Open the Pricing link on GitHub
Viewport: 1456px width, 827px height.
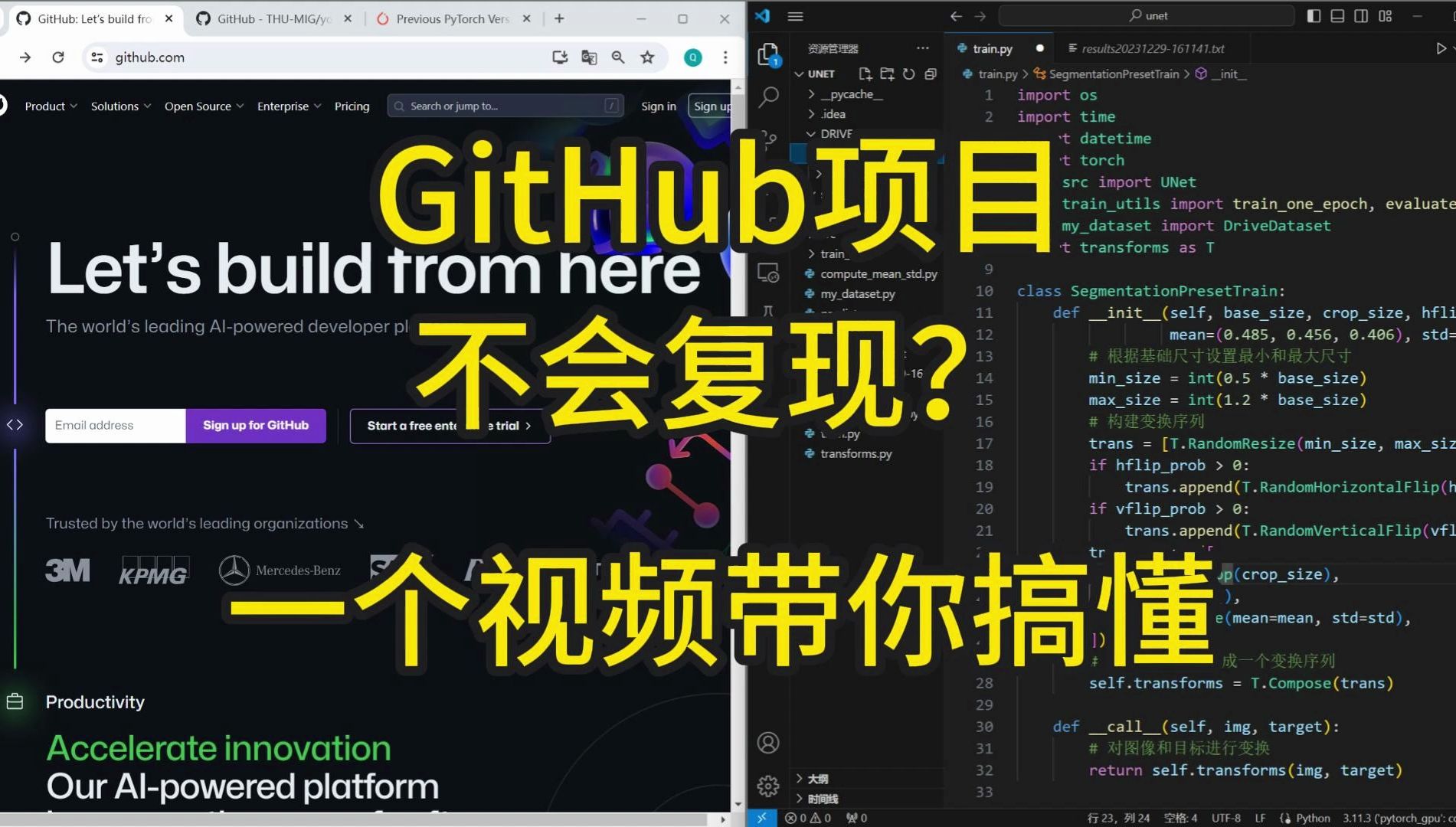click(x=352, y=106)
